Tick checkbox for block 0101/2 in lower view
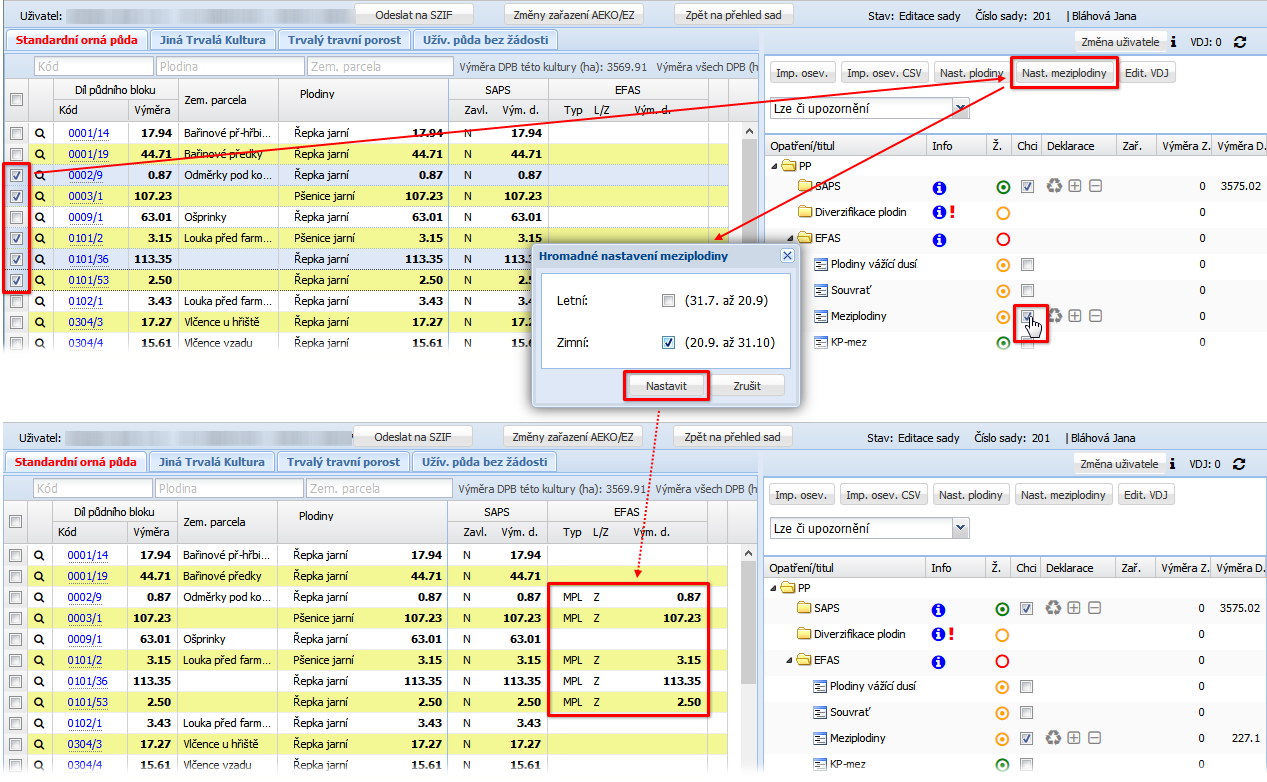 [16, 660]
